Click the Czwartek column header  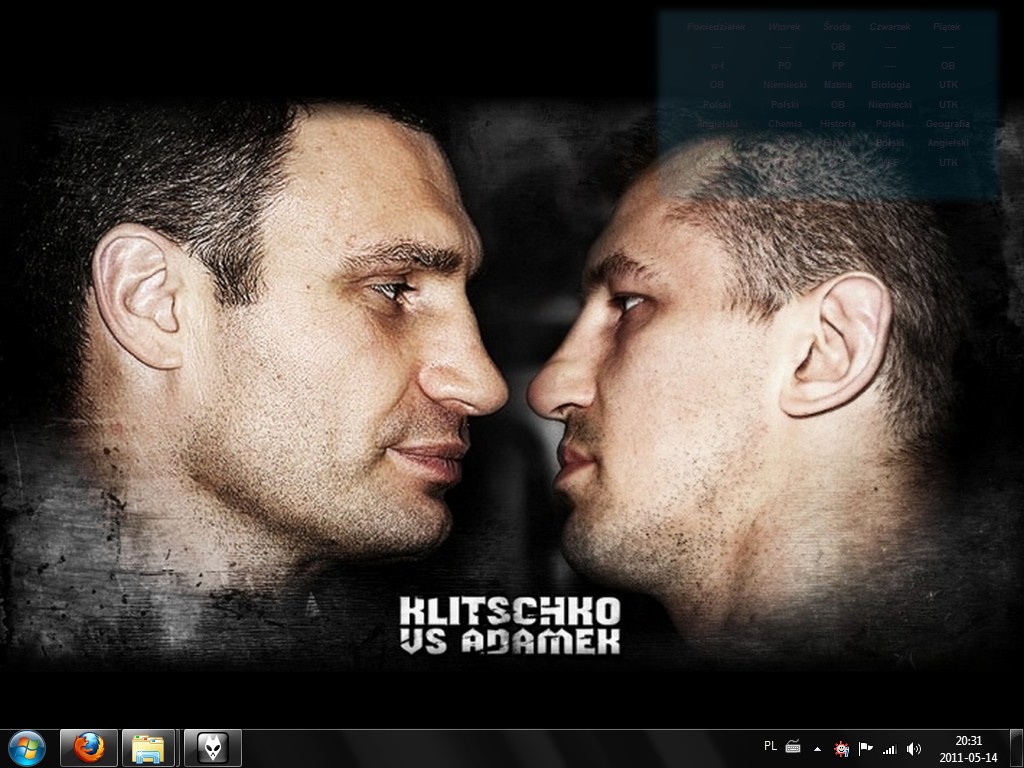(889, 27)
